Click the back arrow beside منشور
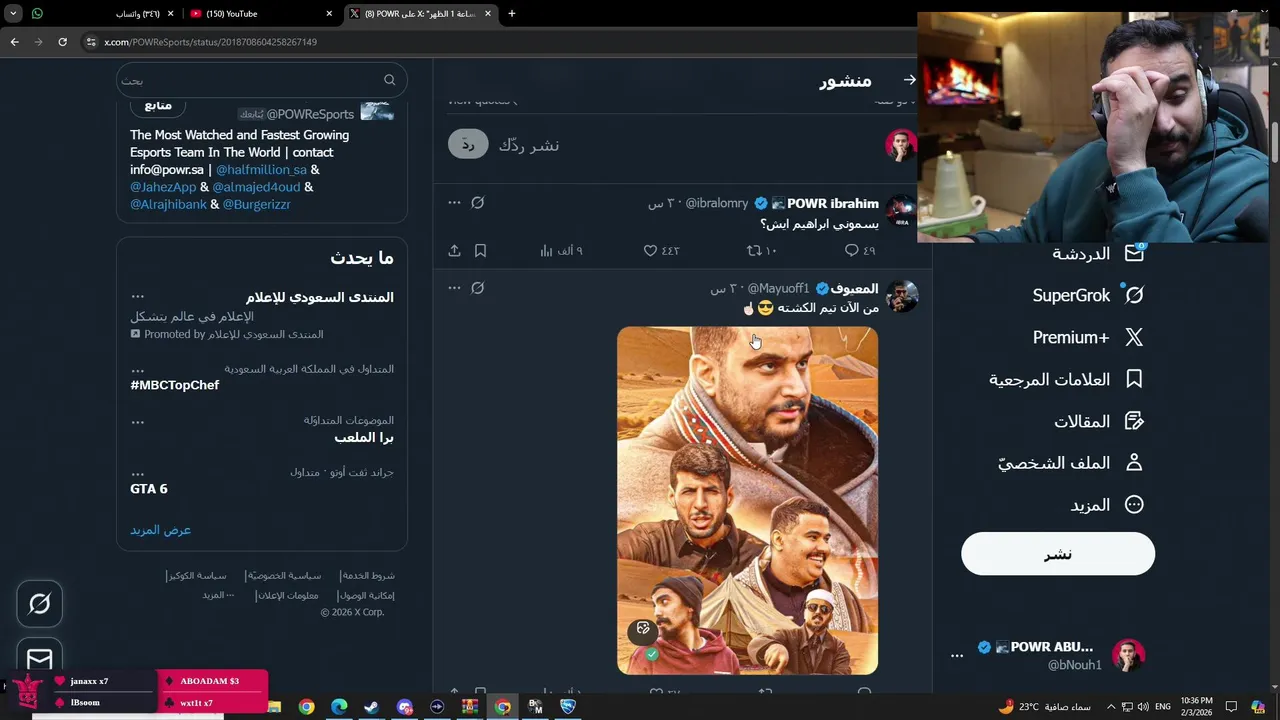Image resolution: width=1280 pixels, height=720 pixels. click(909, 80)
